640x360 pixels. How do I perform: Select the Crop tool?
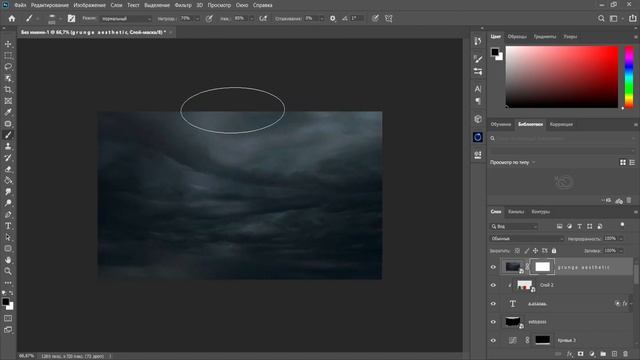8,89
